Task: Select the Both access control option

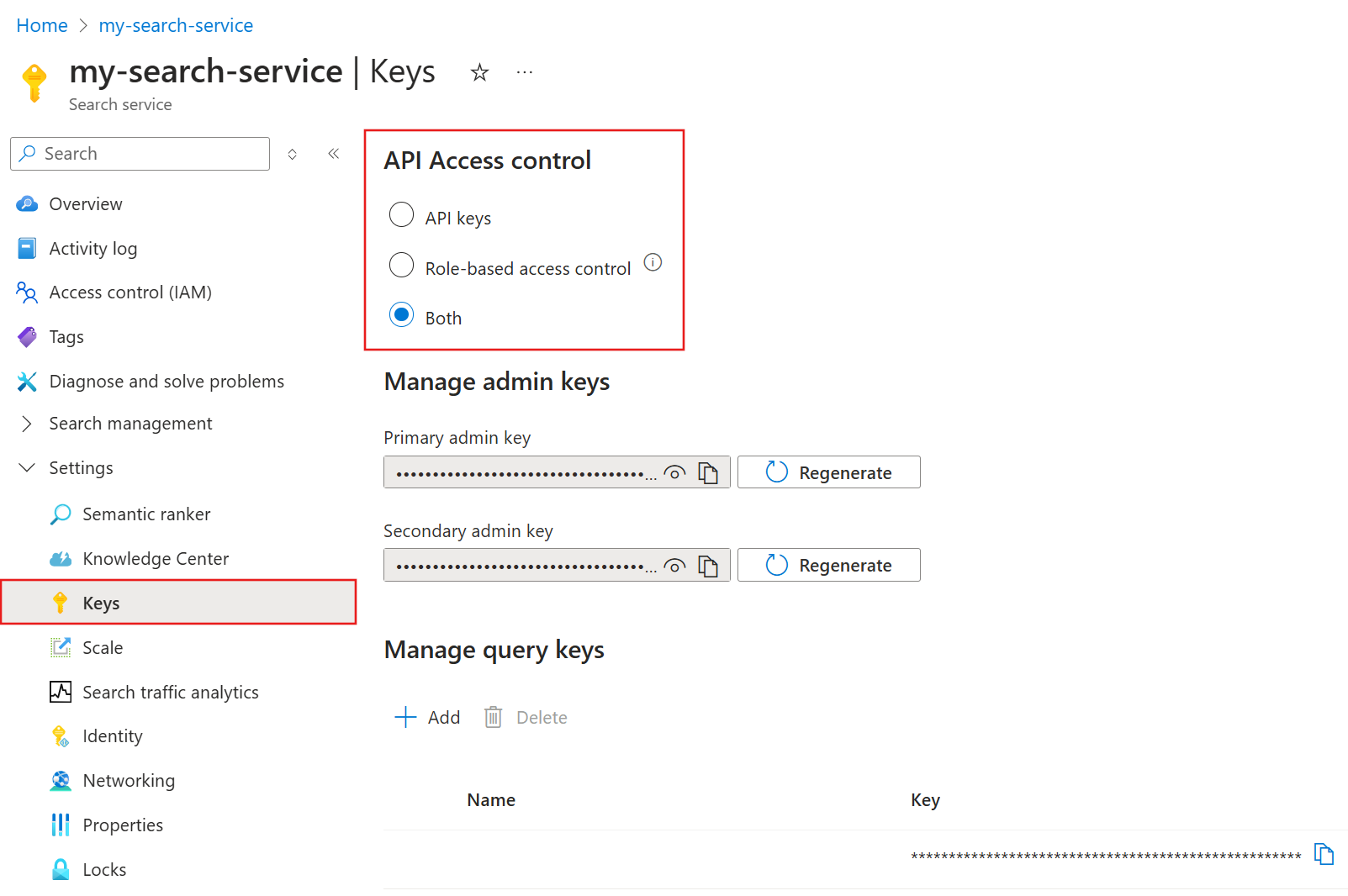Action: click(402, 315)
